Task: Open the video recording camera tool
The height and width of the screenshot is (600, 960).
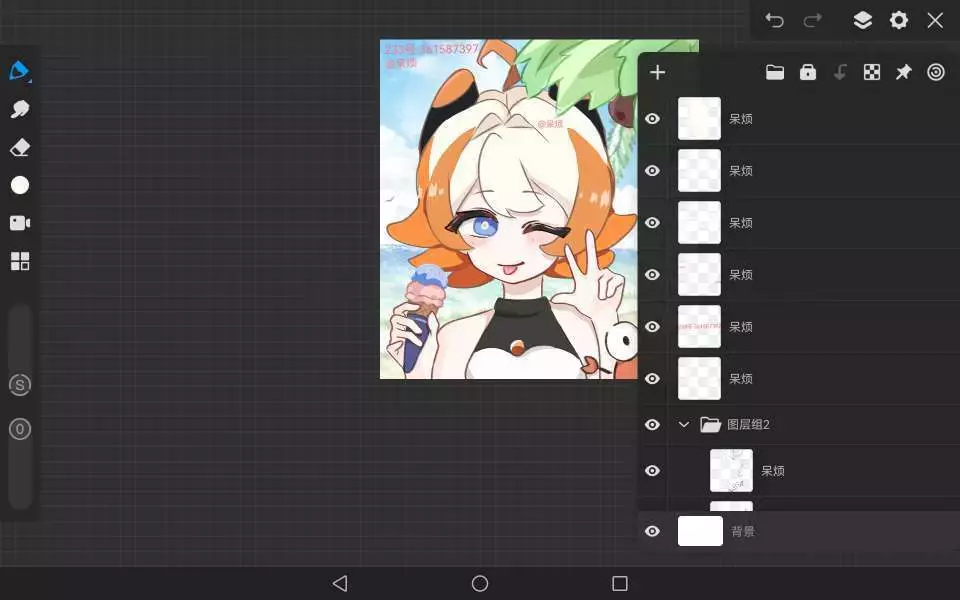Action: click(20, 223)
